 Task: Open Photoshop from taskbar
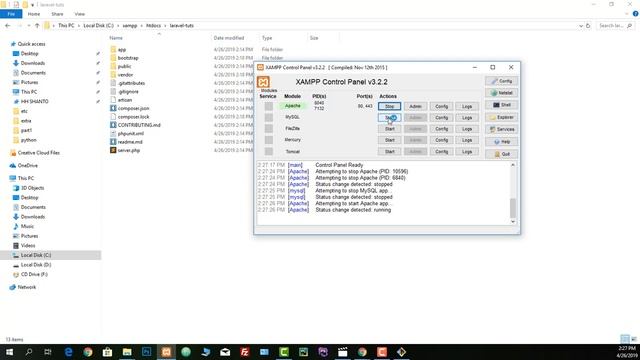(x=147, y=351)
